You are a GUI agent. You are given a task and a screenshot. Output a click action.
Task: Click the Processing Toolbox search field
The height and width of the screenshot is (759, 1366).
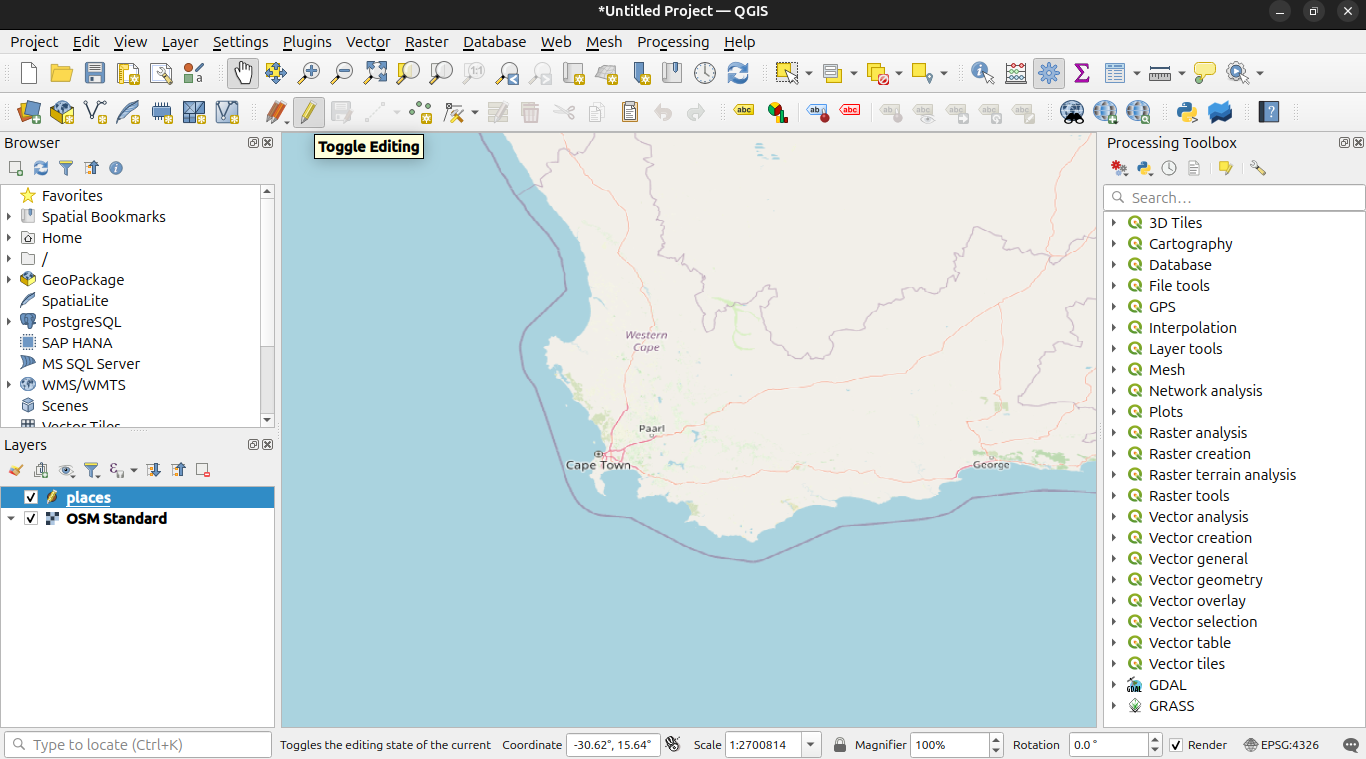pos(1240,198)
